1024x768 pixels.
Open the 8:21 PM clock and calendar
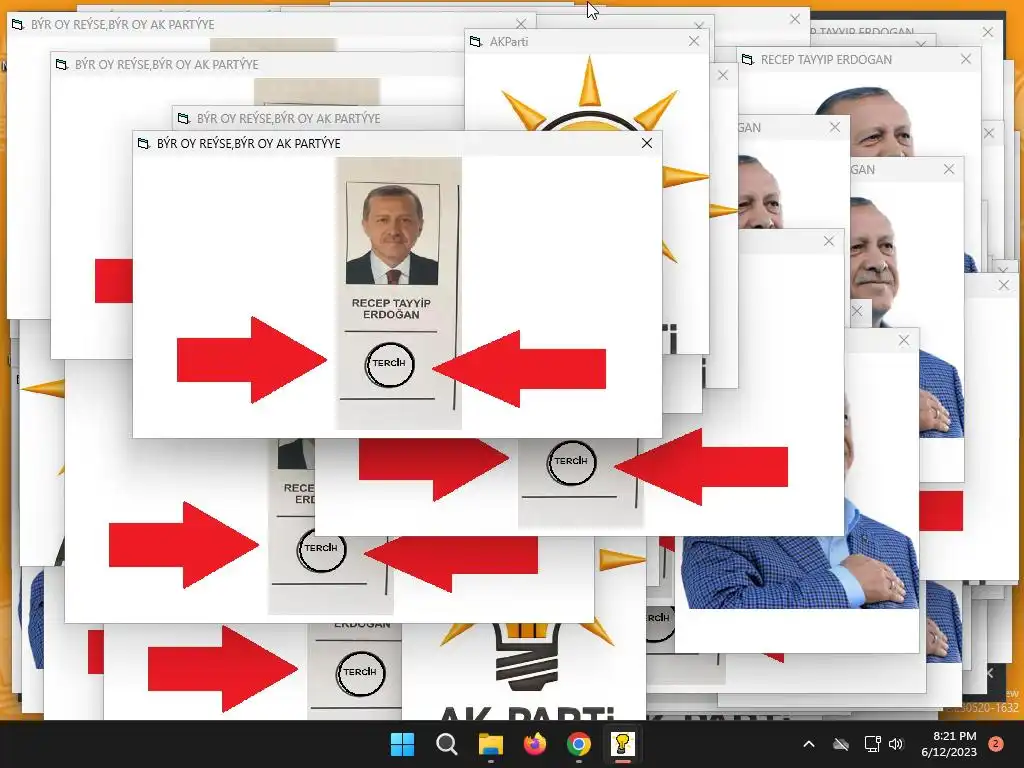pyautogui.click(x=949, y=744)
